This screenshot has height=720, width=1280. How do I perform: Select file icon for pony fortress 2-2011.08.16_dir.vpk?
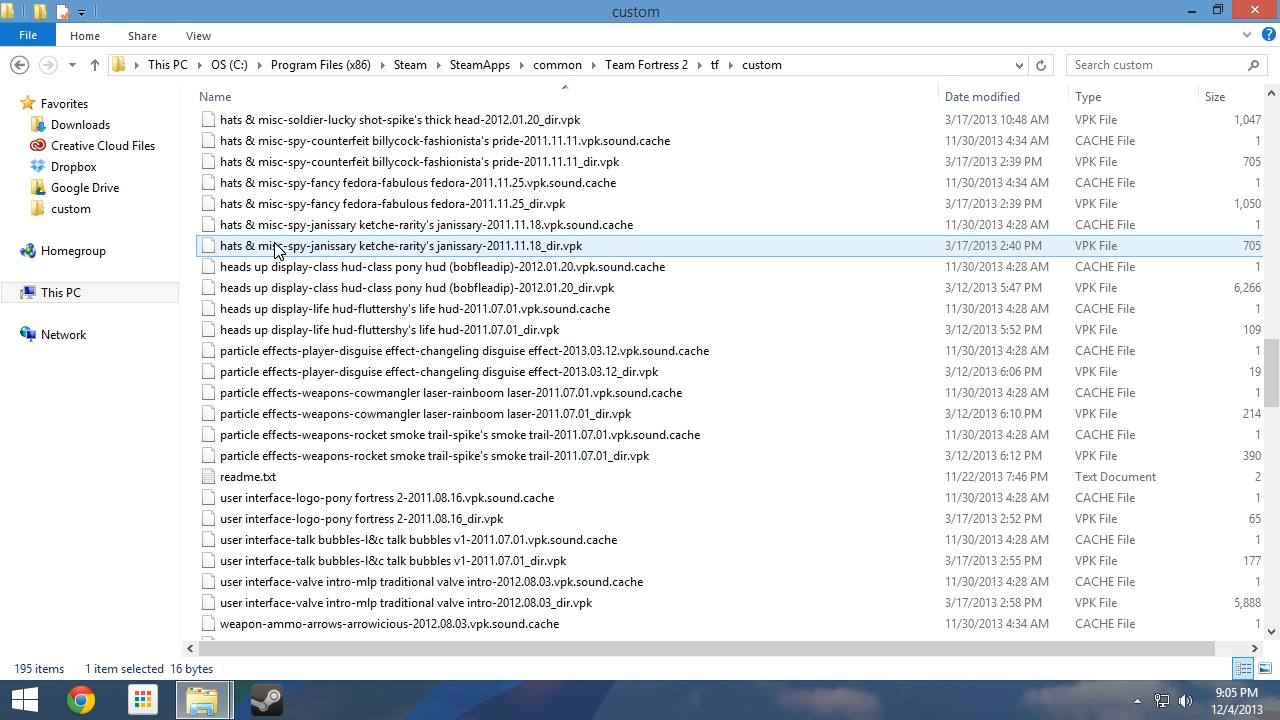tap(208, 519)
